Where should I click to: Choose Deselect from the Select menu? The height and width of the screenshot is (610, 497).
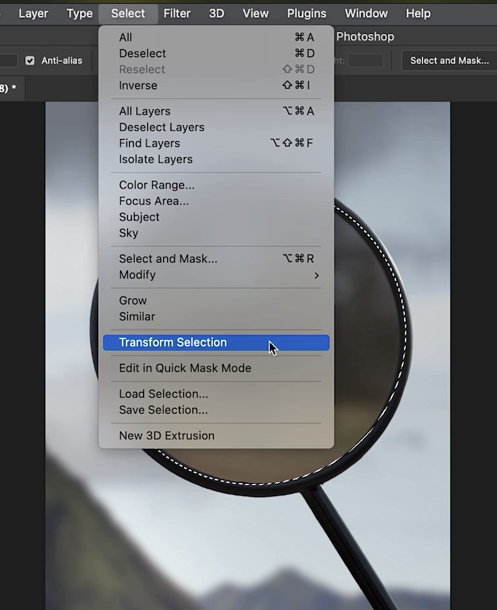click(216, 53)
